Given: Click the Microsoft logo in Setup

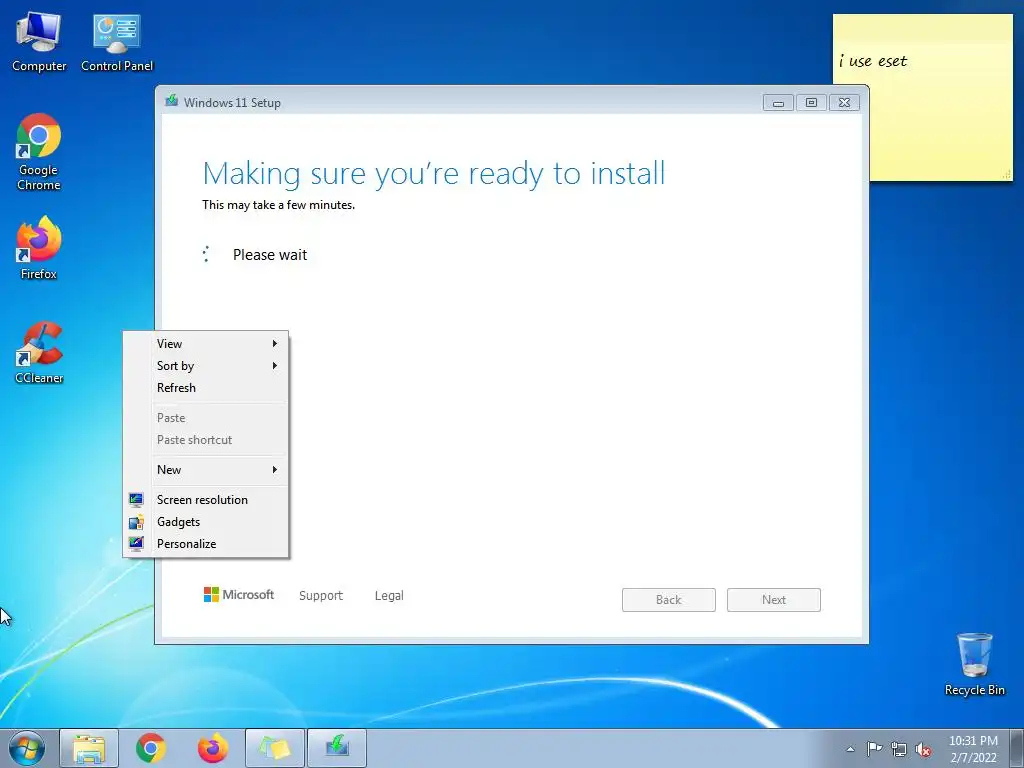Looking at the screenshot, I should [x=239, y=594].
